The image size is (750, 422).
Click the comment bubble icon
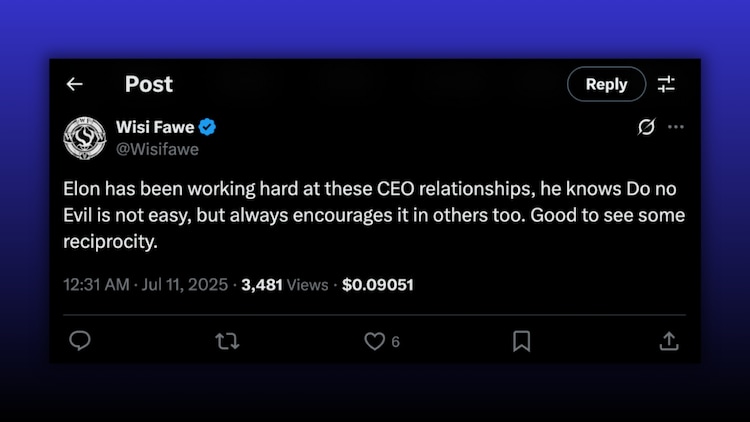[x=81, y=341]
